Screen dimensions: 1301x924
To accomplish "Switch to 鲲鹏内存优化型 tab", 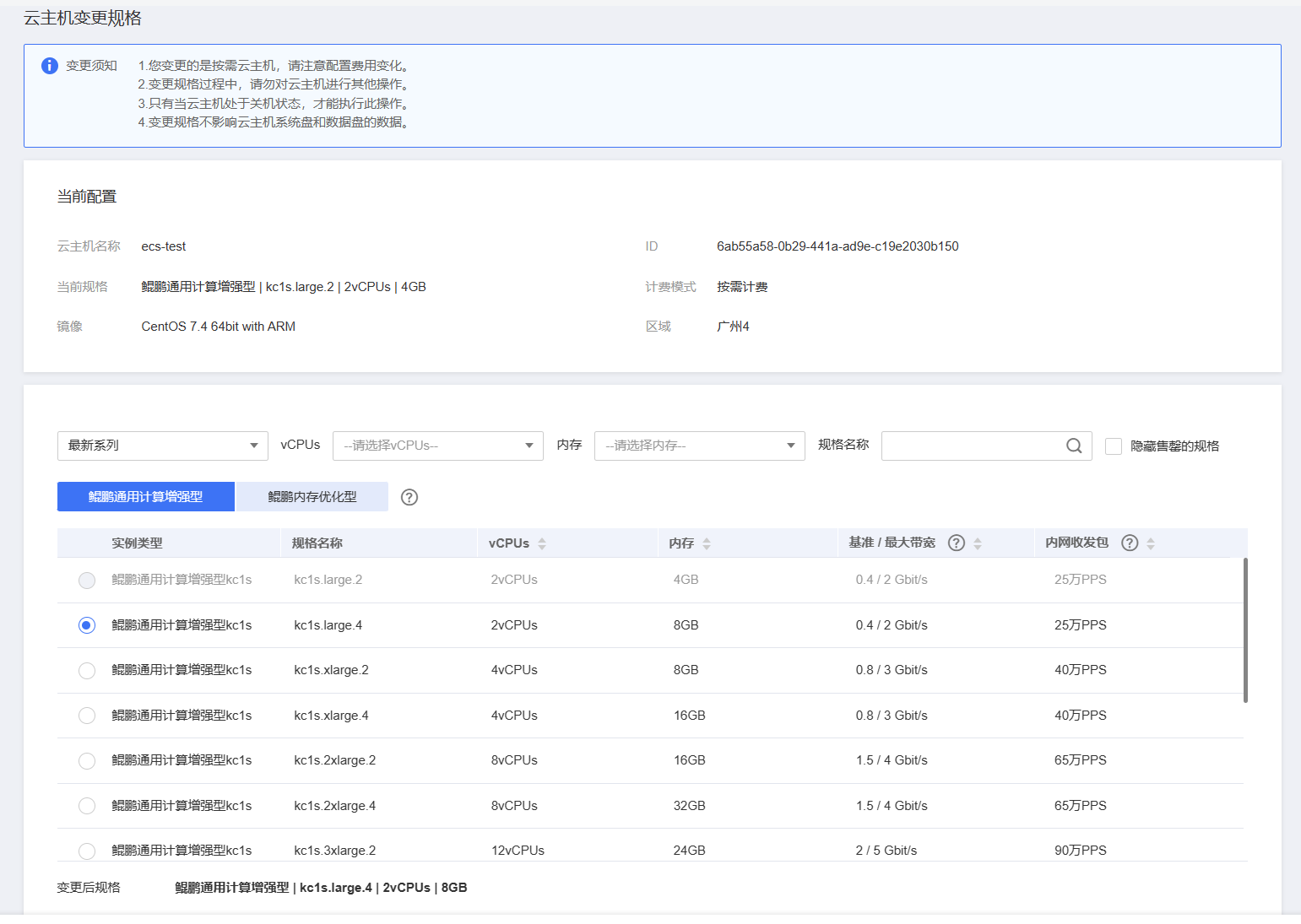I will [x=312, y=497].
